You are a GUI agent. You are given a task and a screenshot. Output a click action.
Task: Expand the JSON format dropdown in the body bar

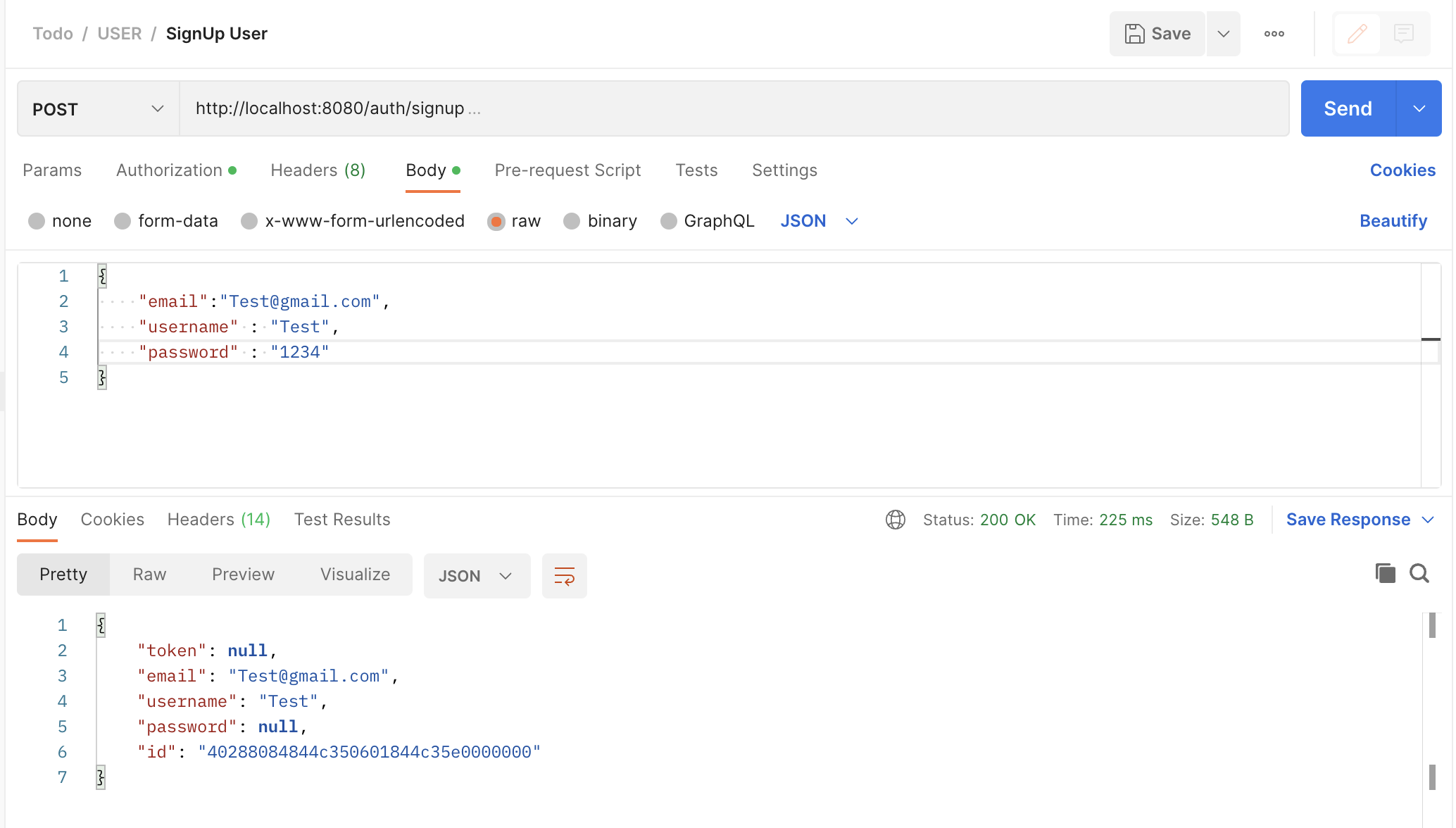pos(851,221)
